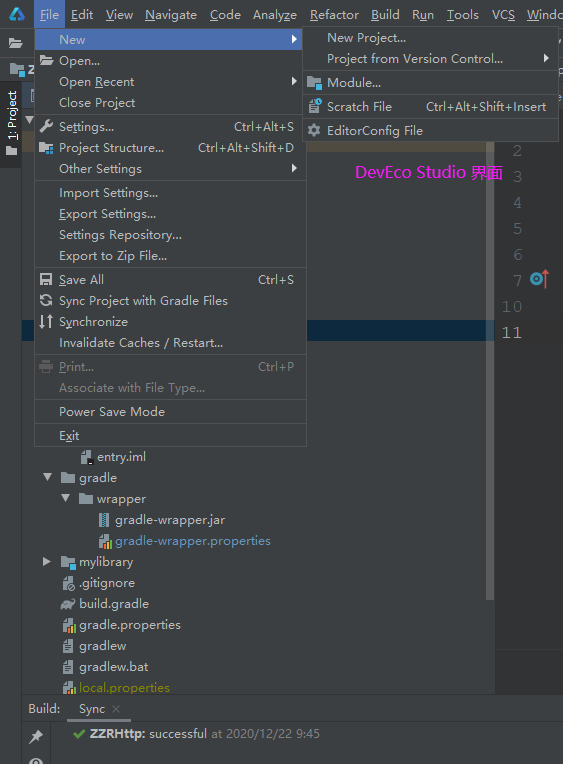The height and width of the screenshot is (764, 563).
Task: Click the open folder toolbar icon
Action: 16,43
